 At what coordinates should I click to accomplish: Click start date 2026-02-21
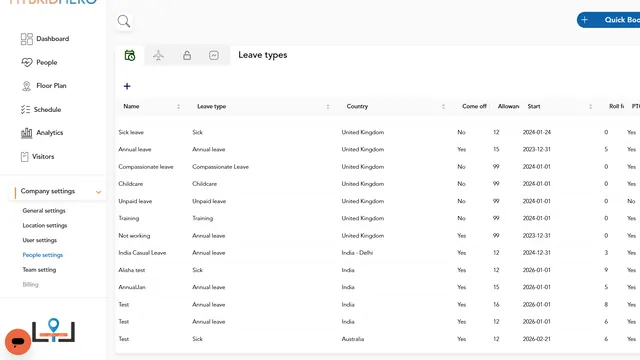pos(537,339)
